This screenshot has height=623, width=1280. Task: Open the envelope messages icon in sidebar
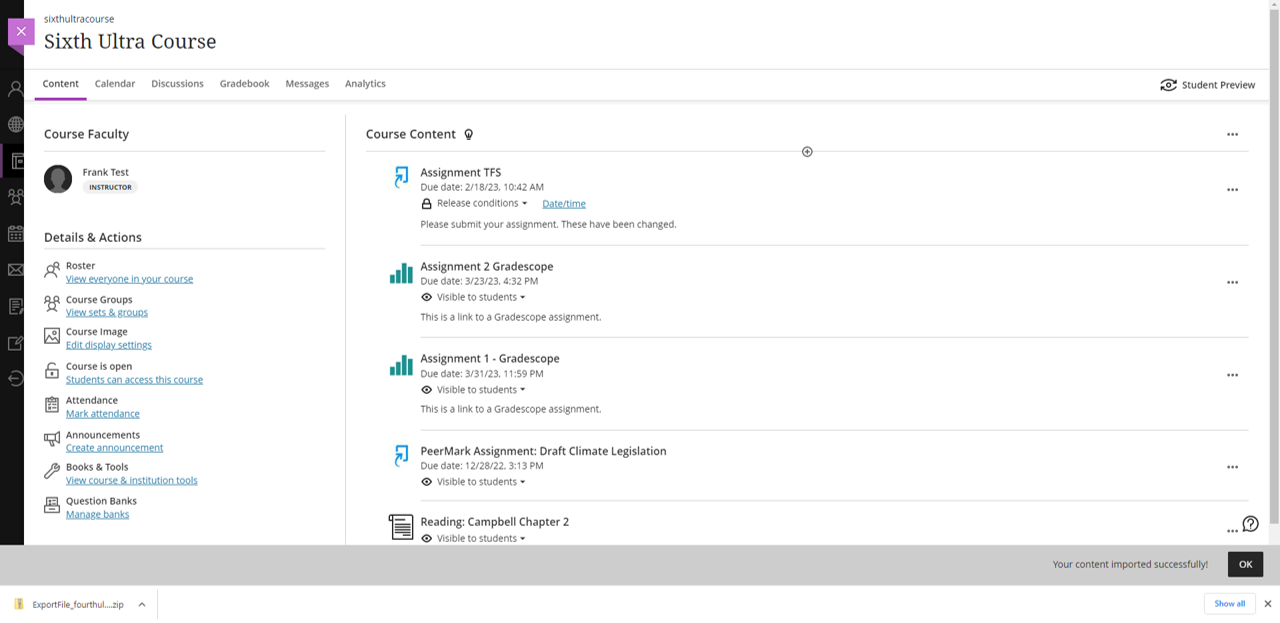[15, 270]
